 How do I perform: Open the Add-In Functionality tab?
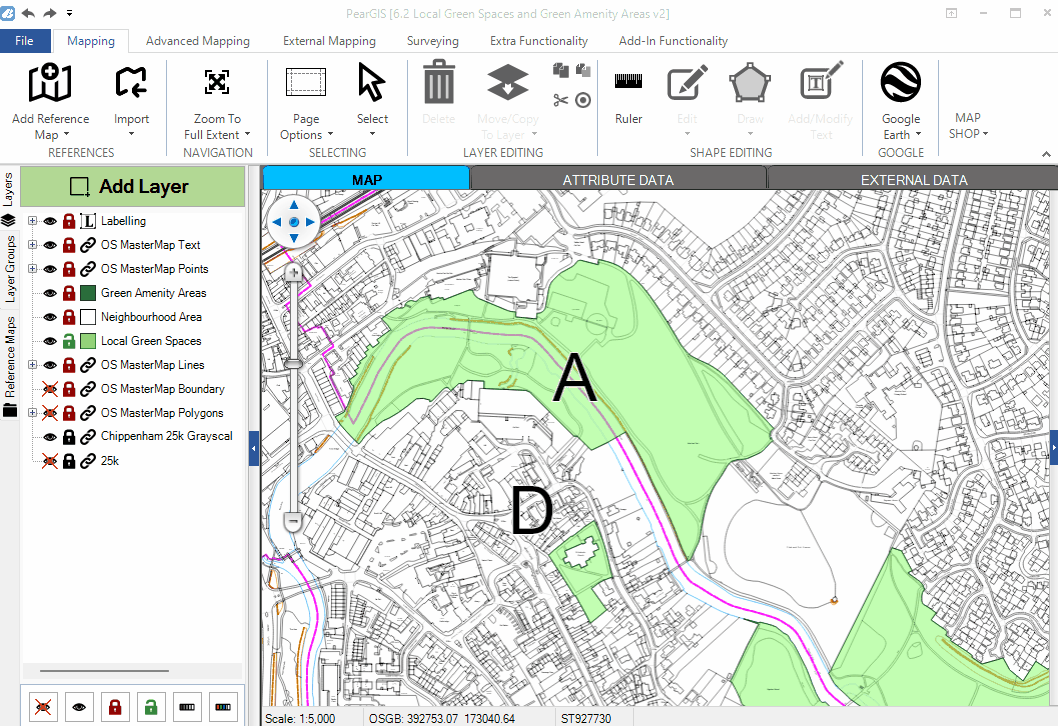[x=673, y=40]
